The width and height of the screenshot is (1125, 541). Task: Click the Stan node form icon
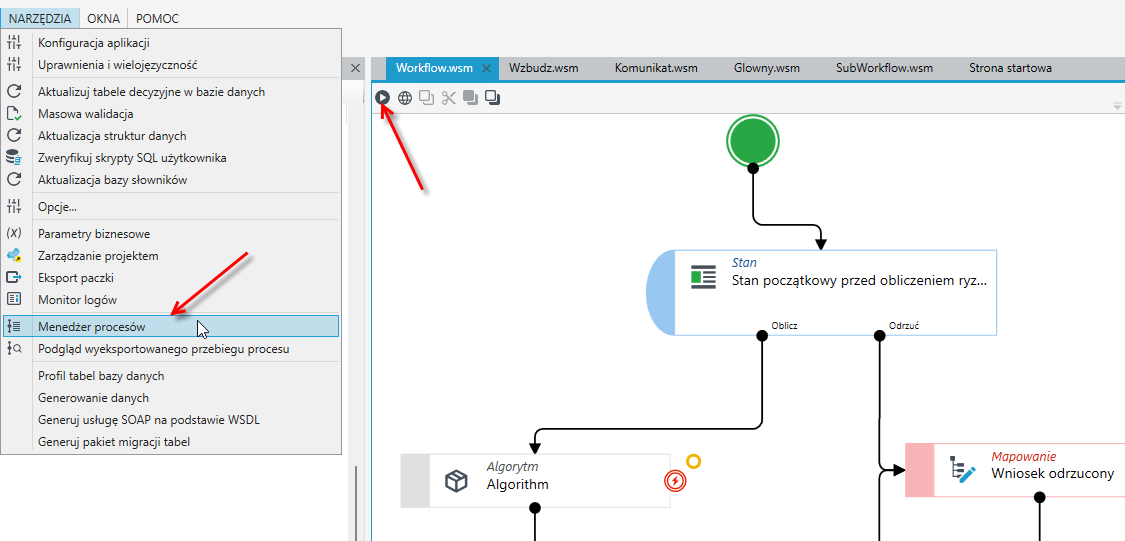point(703,276)
